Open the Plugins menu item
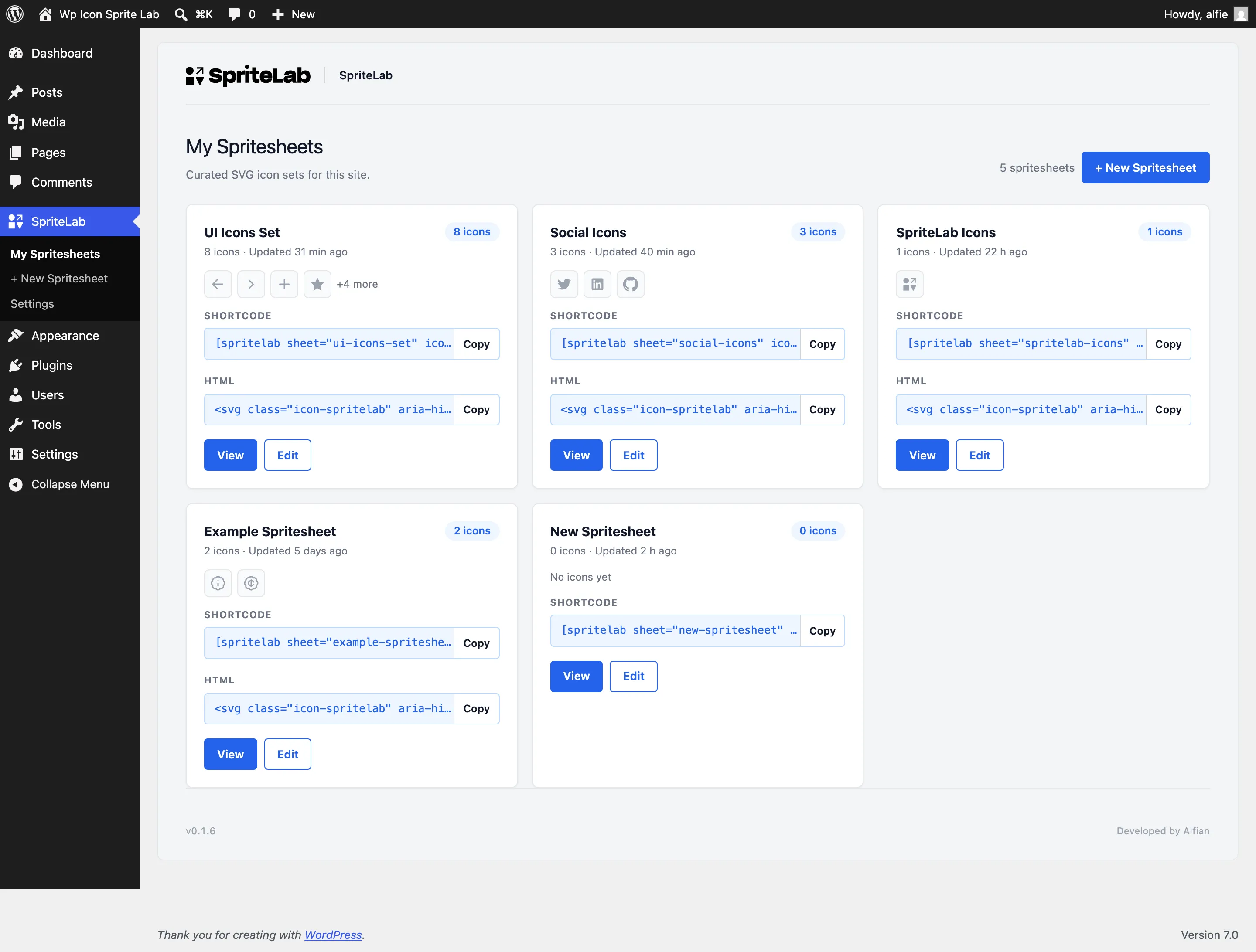 click(x=70, y=365)
